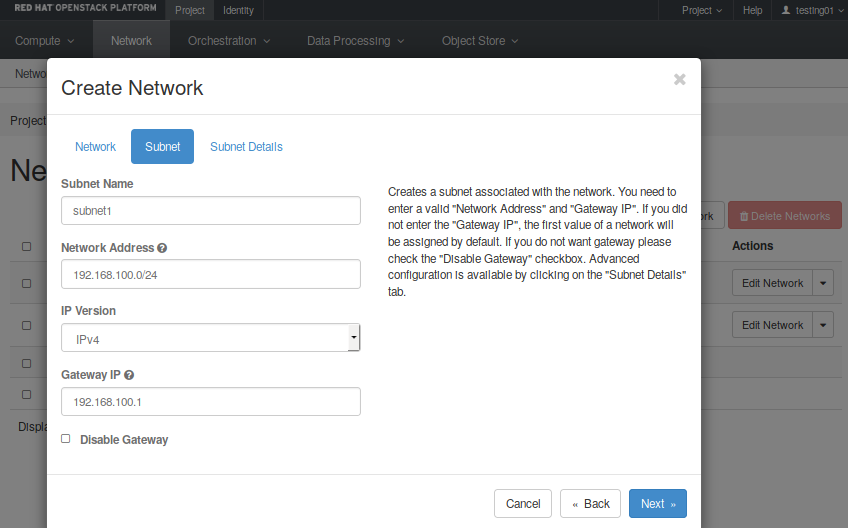Image resolution: width=848 pixels, height=528 pixels.
Task: Expand the first Edit Network dropdown arrow
Action: pyautogui.click(x=823, y=283)
